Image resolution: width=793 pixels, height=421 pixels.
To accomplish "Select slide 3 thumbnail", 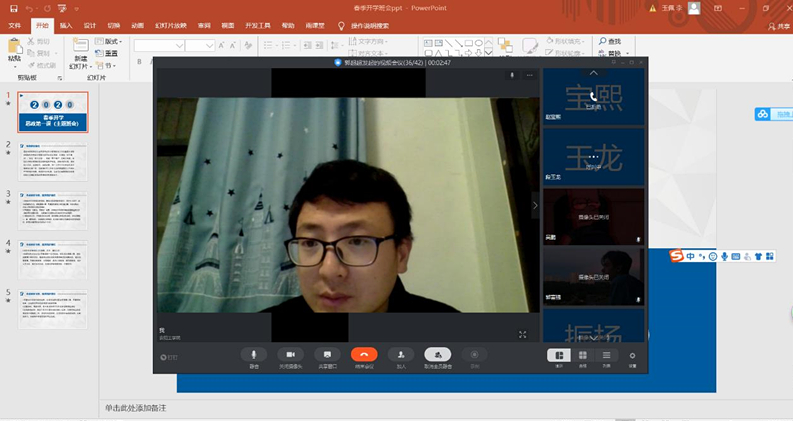I will (x=53, y=210).
